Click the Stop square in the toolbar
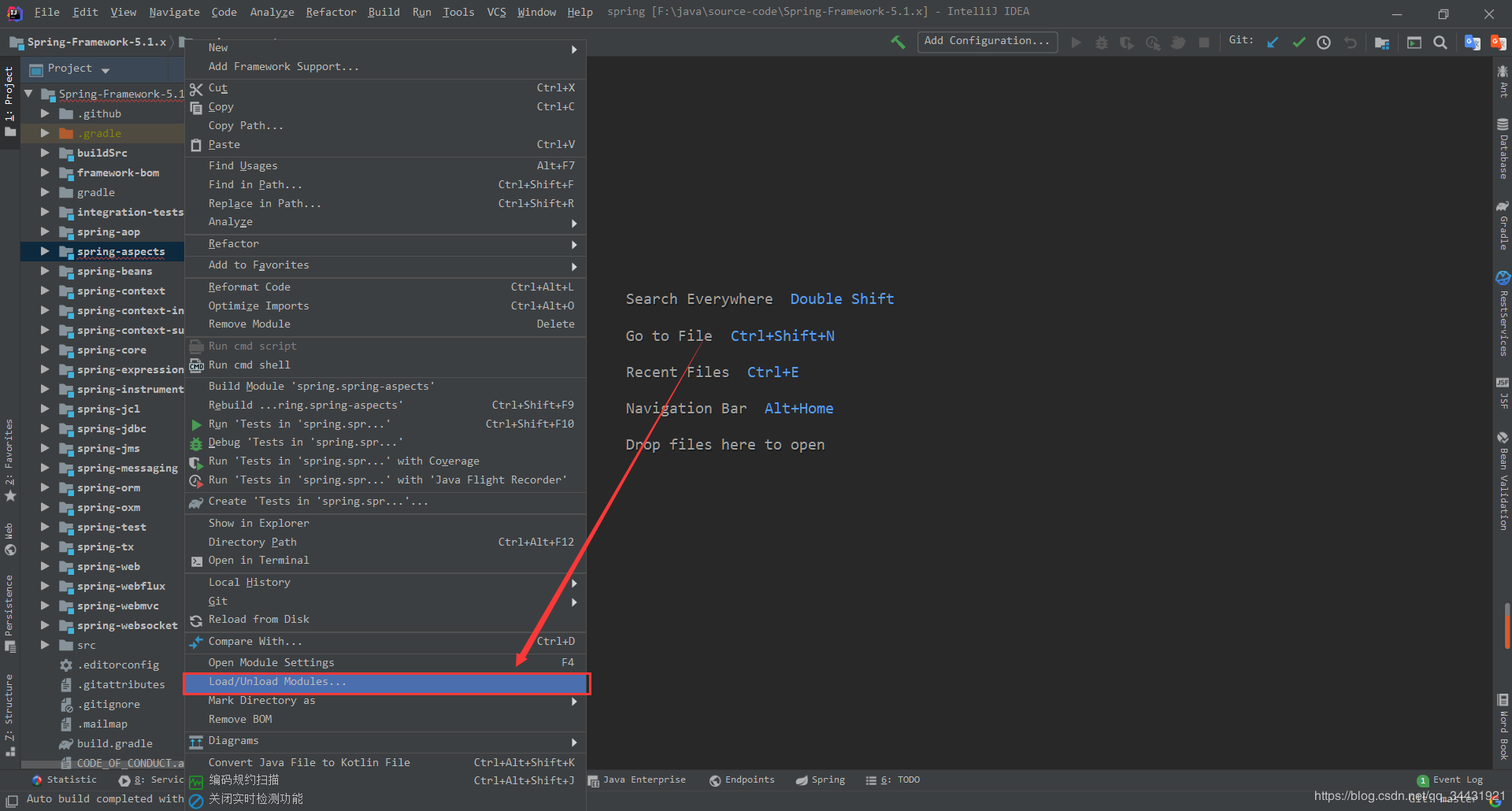The width and height of the screenshot is (1512, 811). (1204, 43)
